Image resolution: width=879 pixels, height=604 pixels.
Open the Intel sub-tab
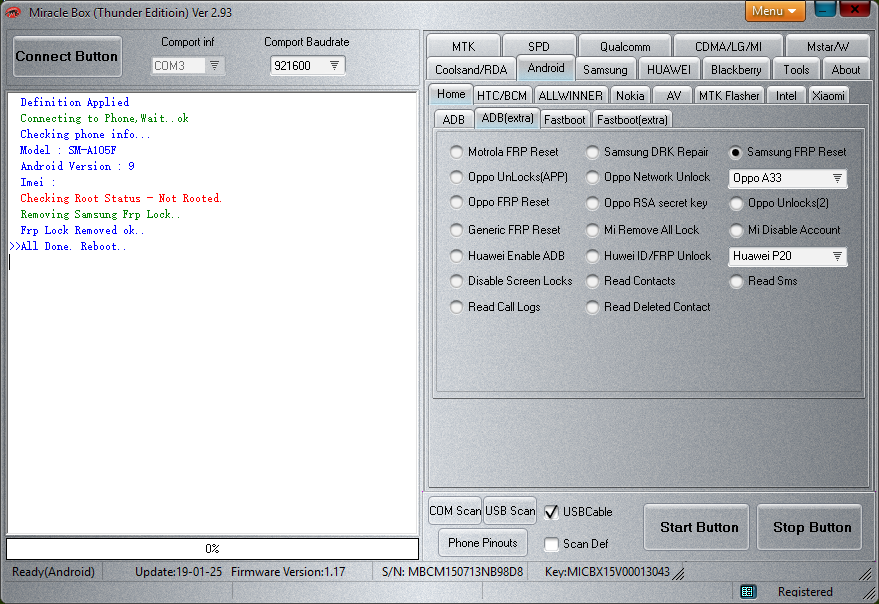pyautogui.click(x=786, y=96)
